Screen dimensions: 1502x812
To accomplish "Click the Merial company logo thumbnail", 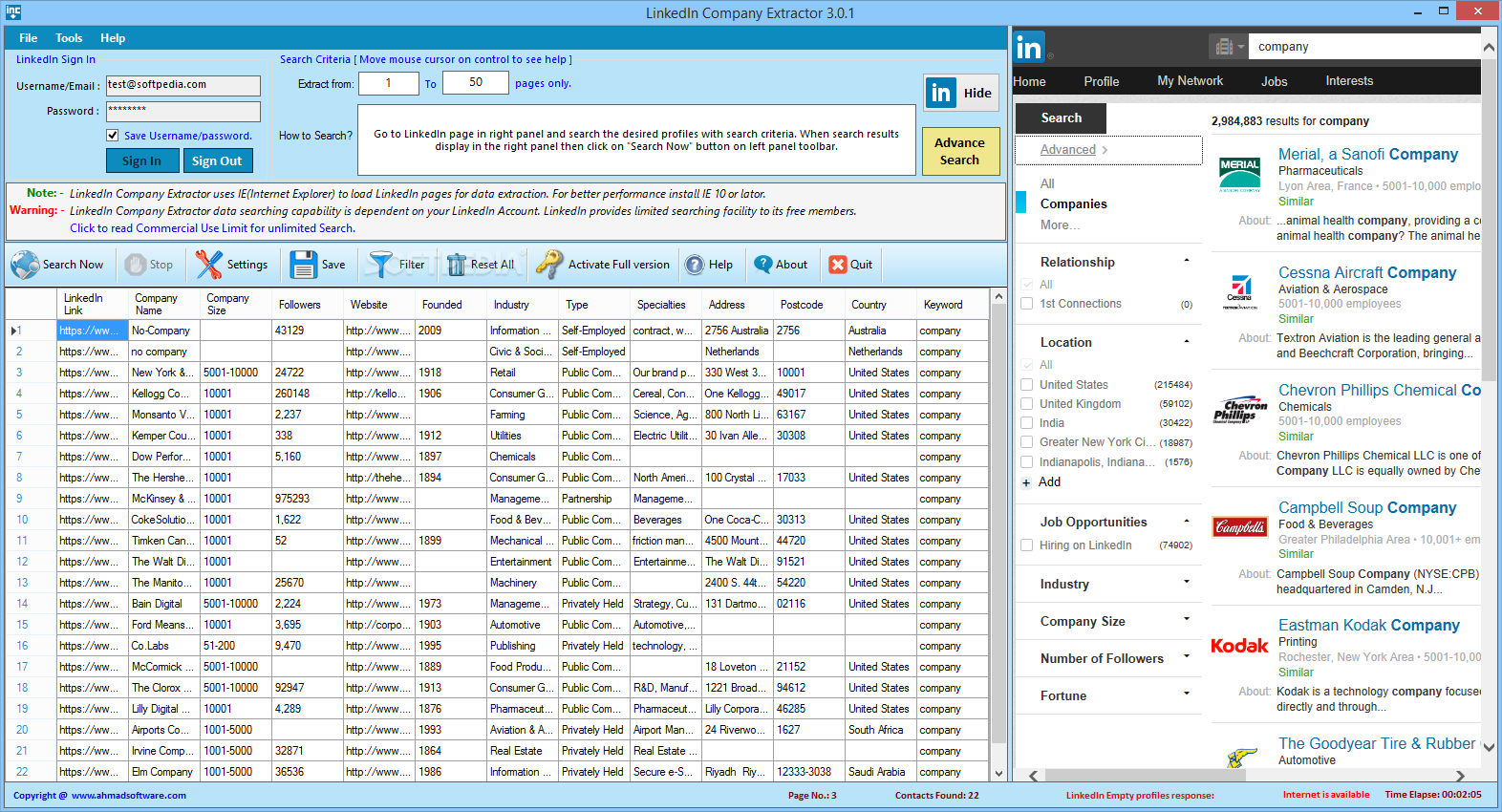I will [x=1239, y=175].
